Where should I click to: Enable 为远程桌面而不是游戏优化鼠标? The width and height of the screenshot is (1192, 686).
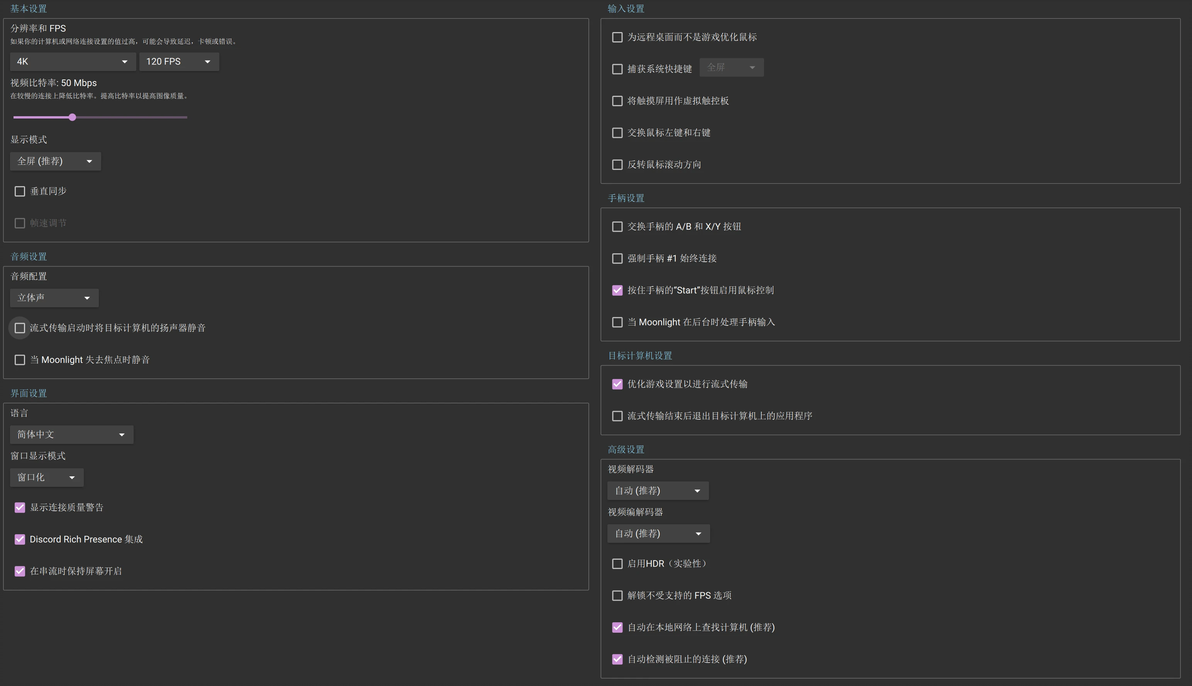point(617,37)
